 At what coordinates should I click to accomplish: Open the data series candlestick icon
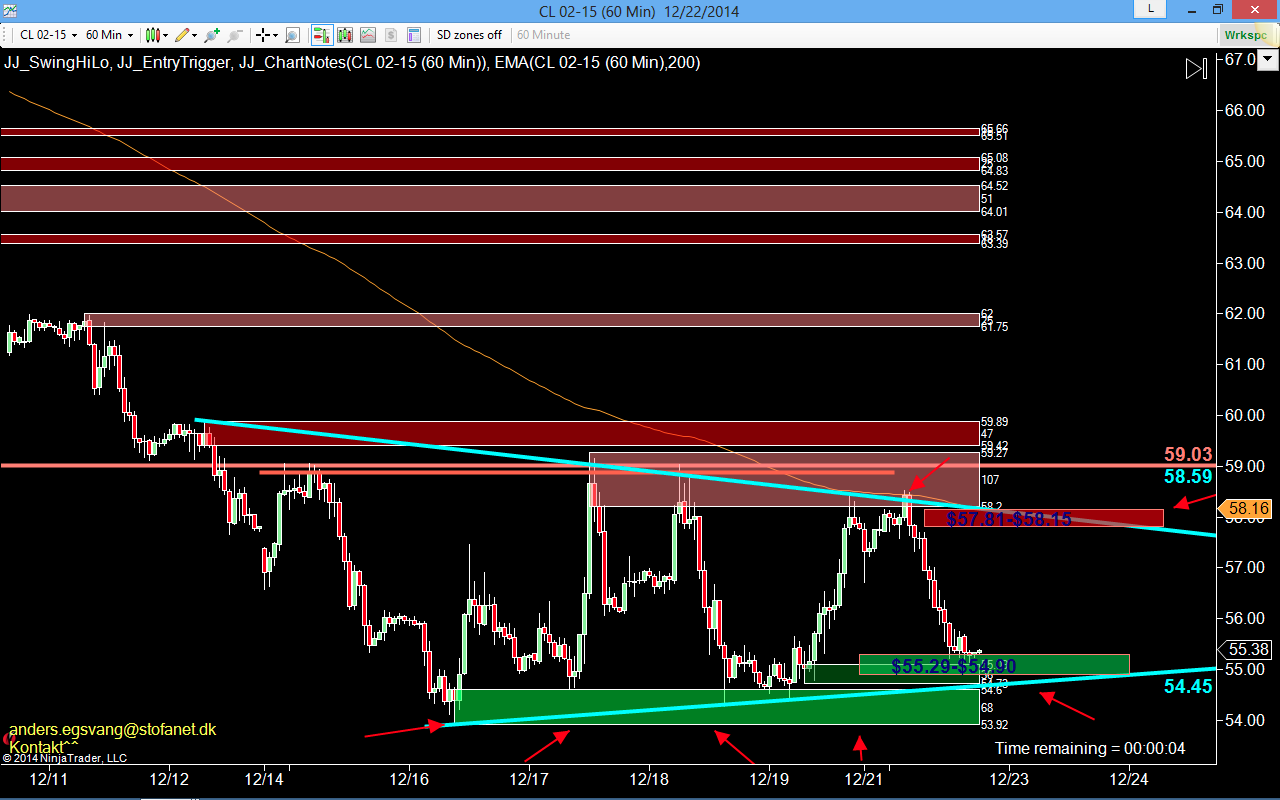tap(345, 35)
